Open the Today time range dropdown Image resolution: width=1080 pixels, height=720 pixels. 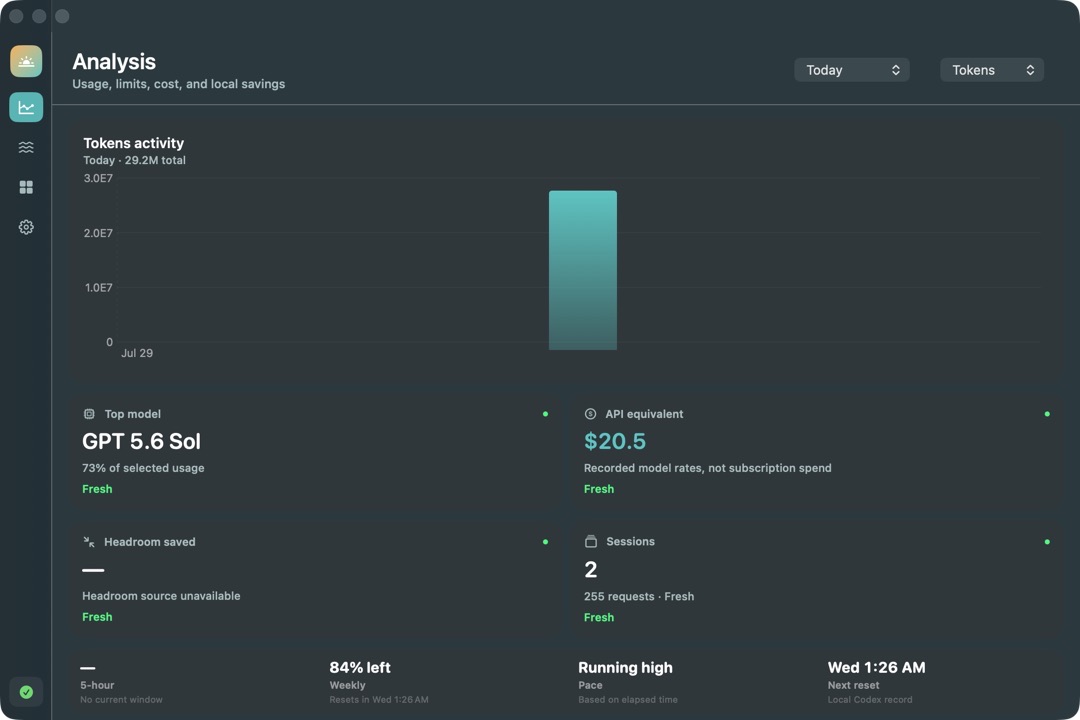[852, 70]
